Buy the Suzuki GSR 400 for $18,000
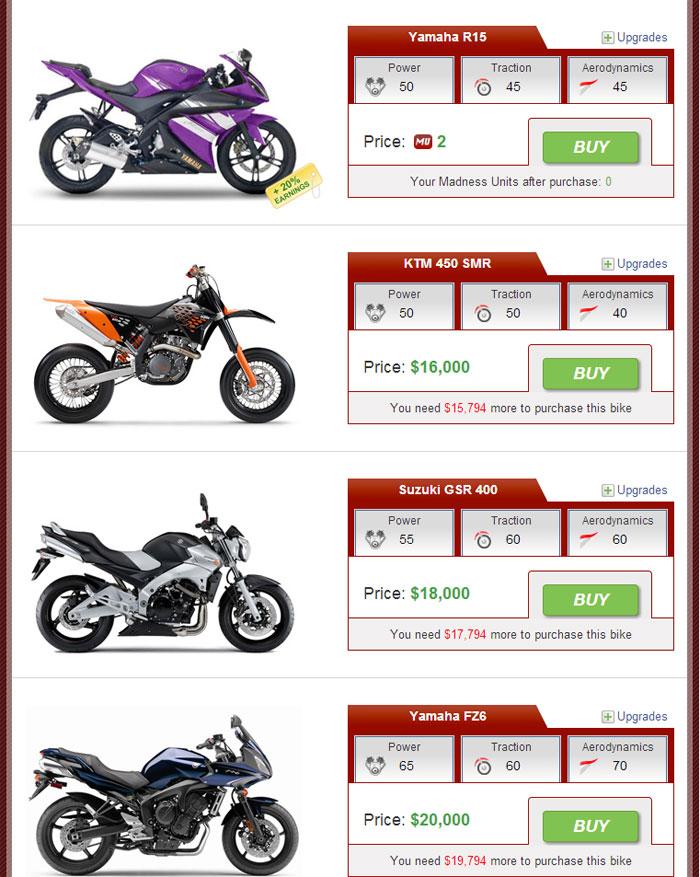This screenshot has height=877, width=700. tap(590, 600)
